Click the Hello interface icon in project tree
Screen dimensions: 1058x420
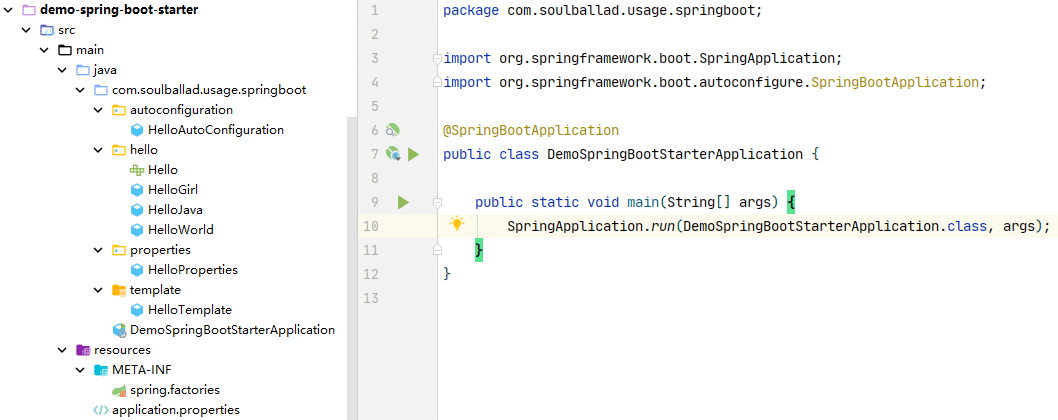tap(137, 170)
